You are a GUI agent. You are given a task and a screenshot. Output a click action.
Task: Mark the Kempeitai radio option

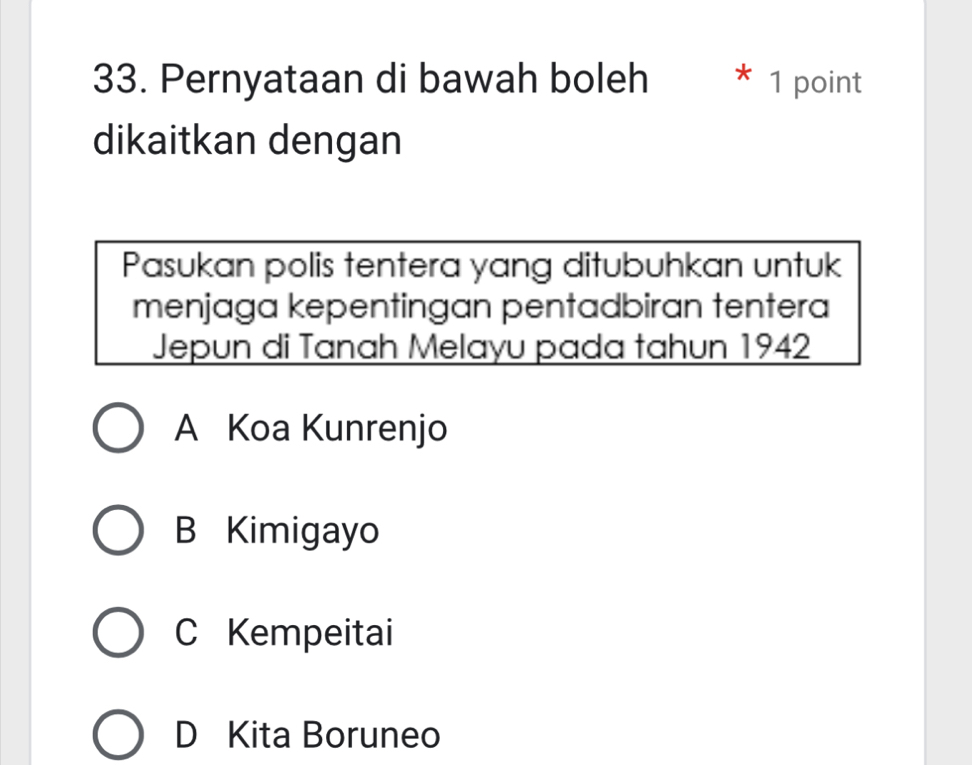click(117, 633)
